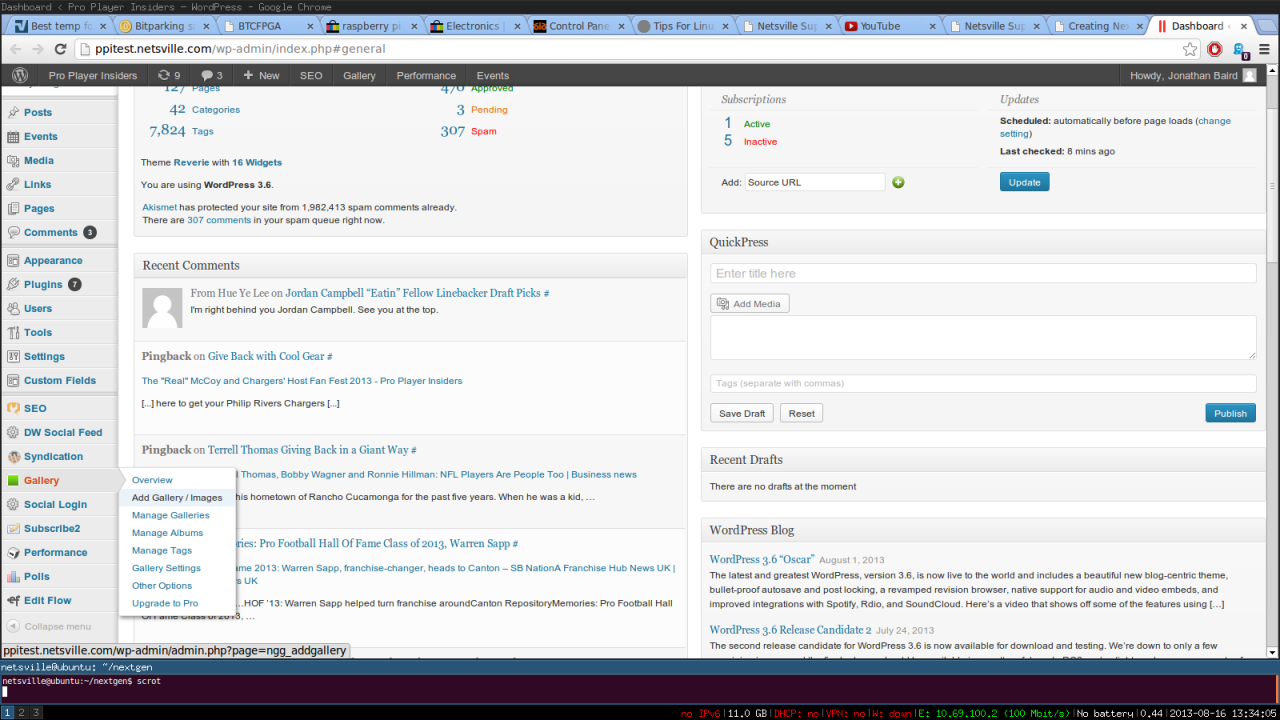Open the 16 Widgets link
Screen dimensions: 1280x720
point(257,162)
